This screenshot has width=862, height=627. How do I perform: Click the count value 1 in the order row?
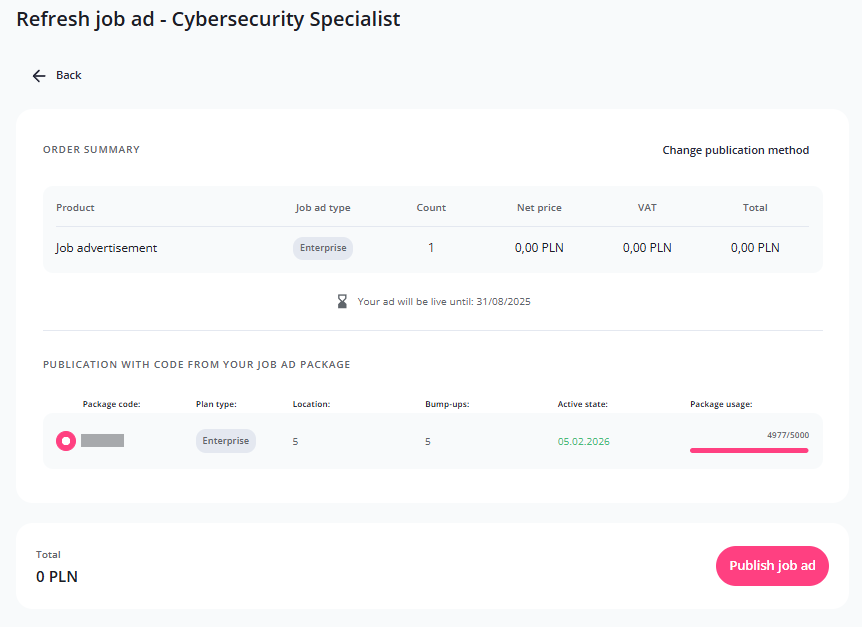tap(431, 248)
